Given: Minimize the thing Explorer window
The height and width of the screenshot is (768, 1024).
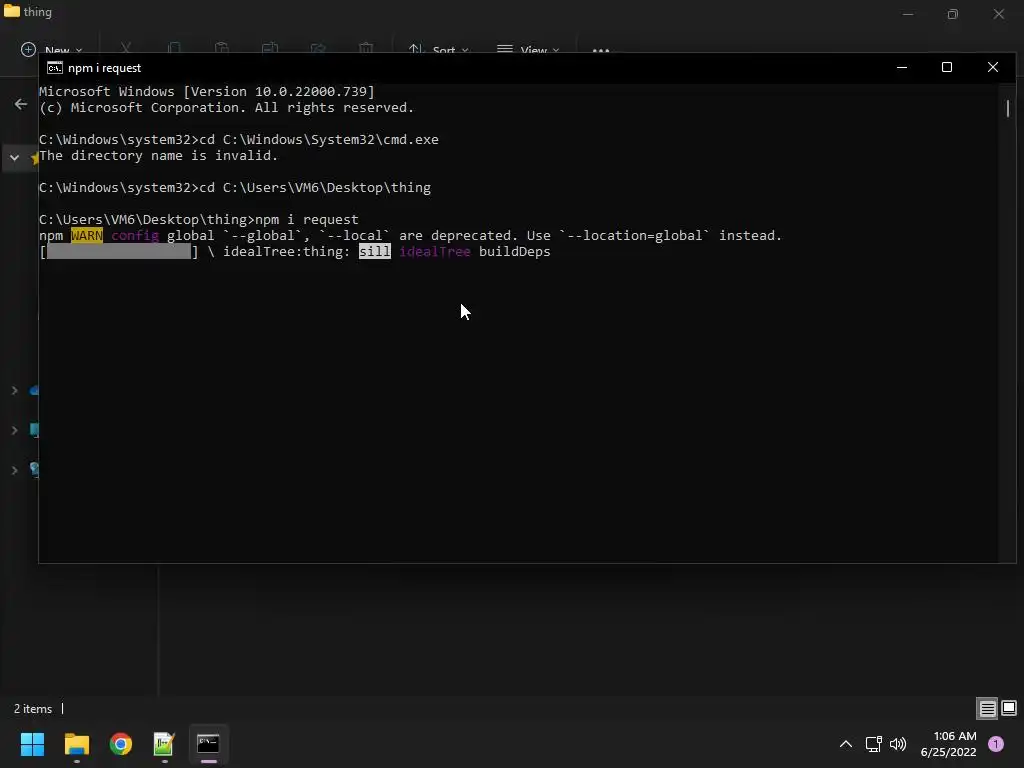Looking at the screenshot, I should tap(908, 14).
